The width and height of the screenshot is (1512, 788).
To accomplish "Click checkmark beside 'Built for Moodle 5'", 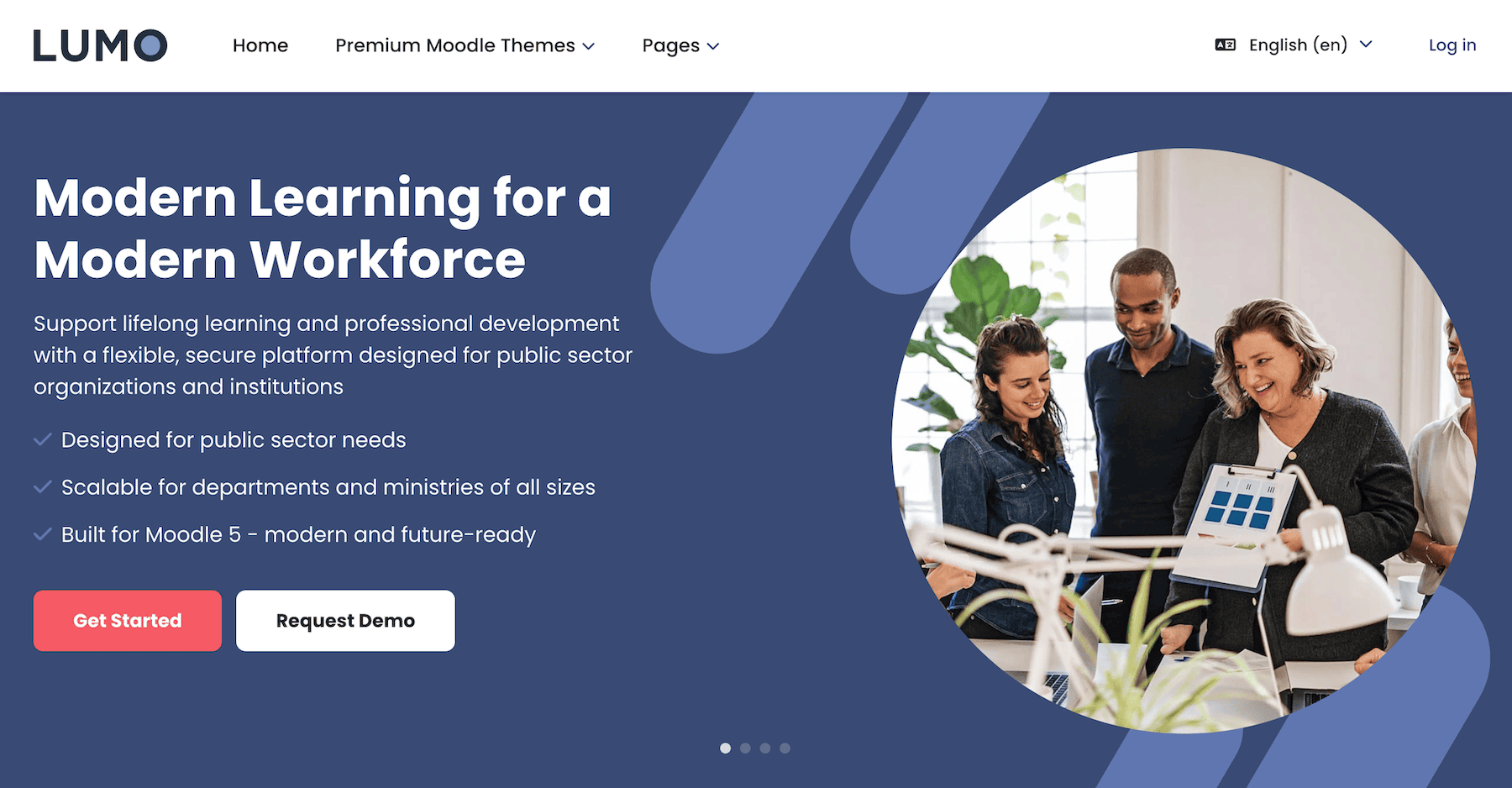I will pos(42,534).
